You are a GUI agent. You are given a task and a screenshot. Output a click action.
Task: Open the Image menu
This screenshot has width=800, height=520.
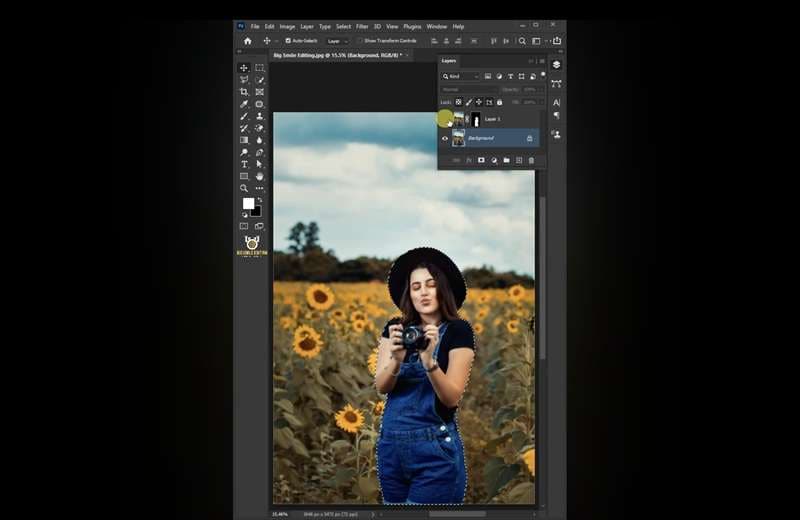tap(287, 27)
